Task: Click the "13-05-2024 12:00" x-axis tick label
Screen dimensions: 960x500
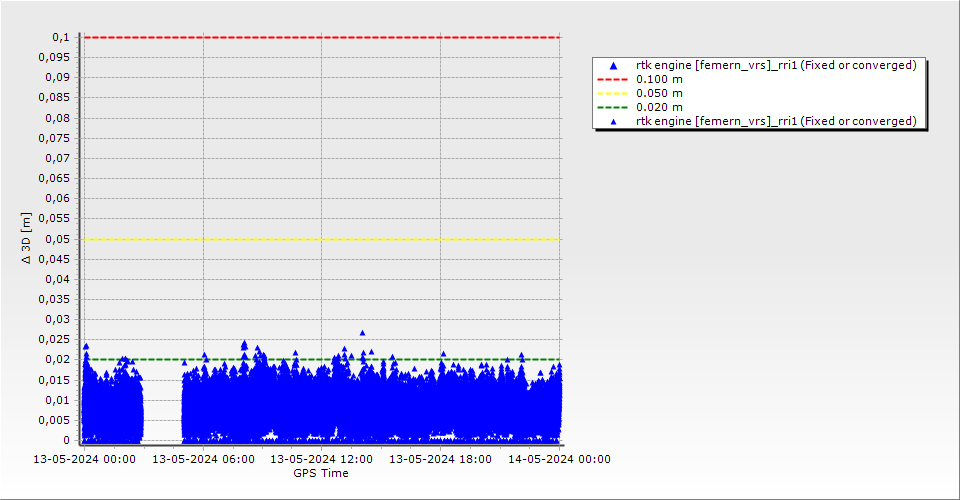Action: point(322,459)
